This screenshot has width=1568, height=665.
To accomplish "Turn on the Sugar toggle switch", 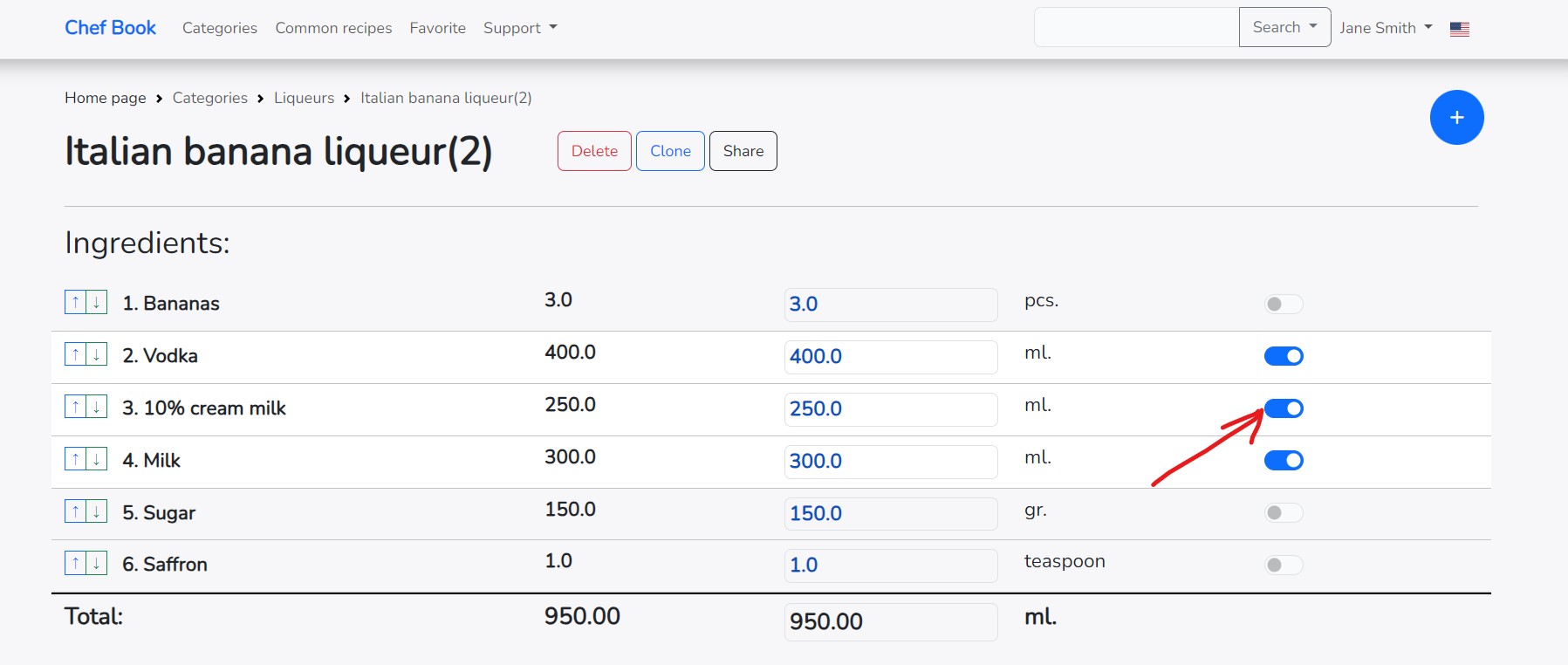I will [1283, 512].
